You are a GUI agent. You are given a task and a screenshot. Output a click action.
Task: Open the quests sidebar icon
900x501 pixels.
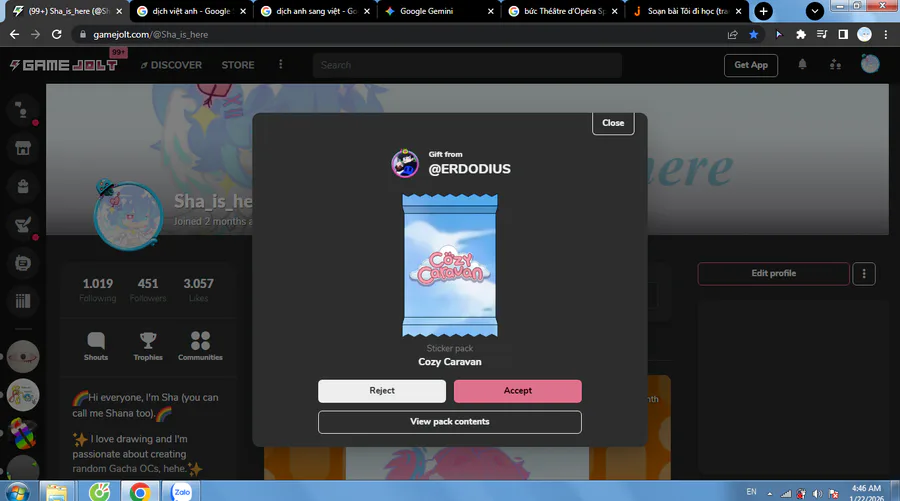[23, 225]
